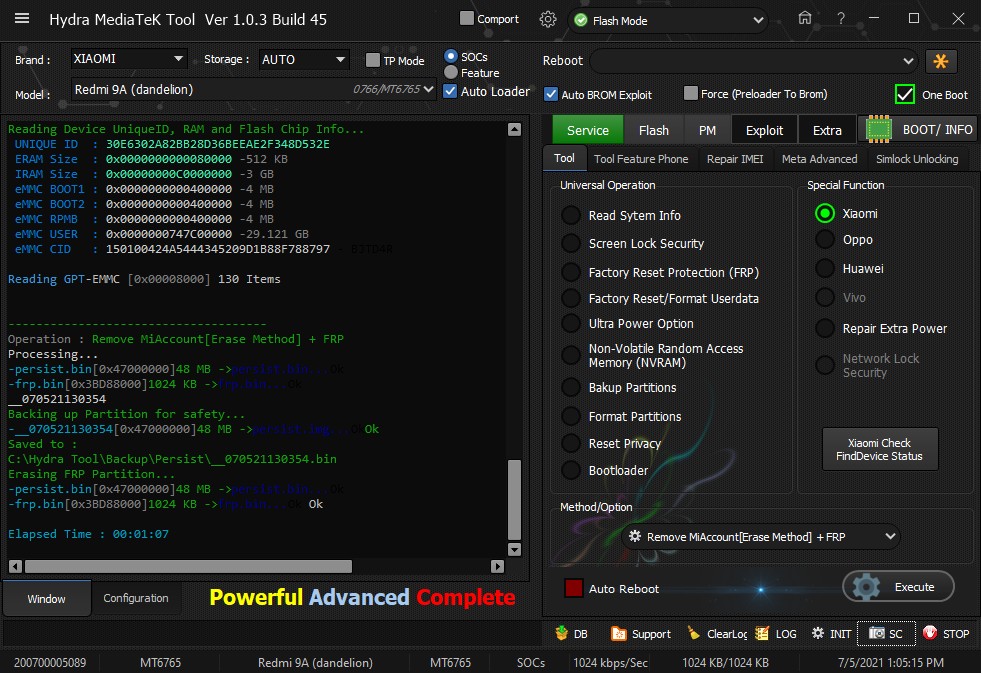Click the Execute button

[898, 587]
